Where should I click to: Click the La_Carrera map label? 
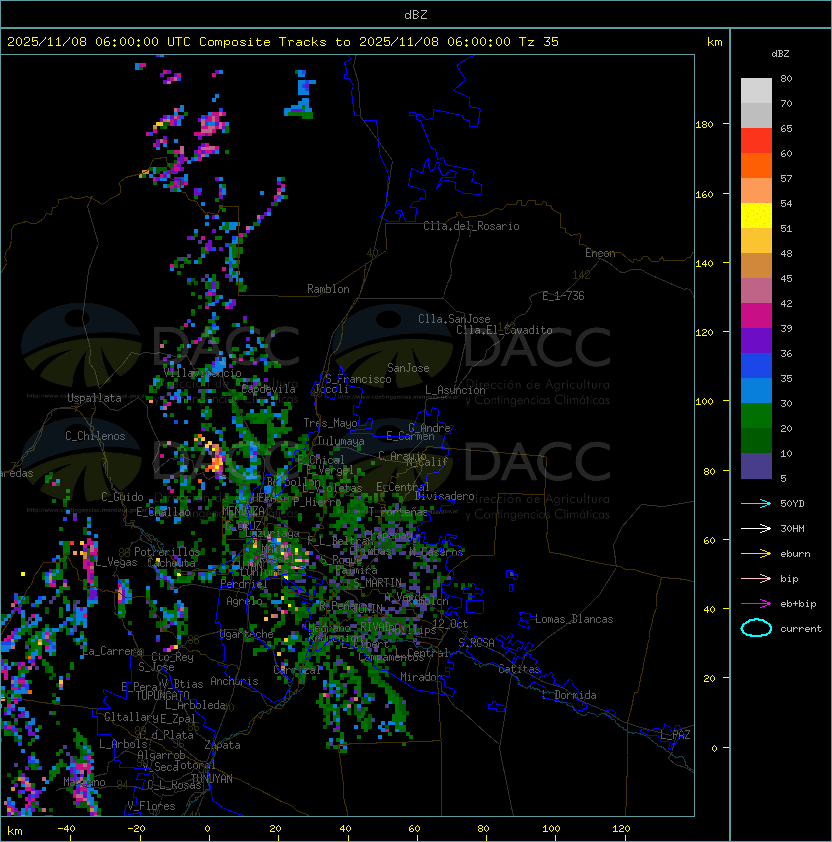(112, 651)
